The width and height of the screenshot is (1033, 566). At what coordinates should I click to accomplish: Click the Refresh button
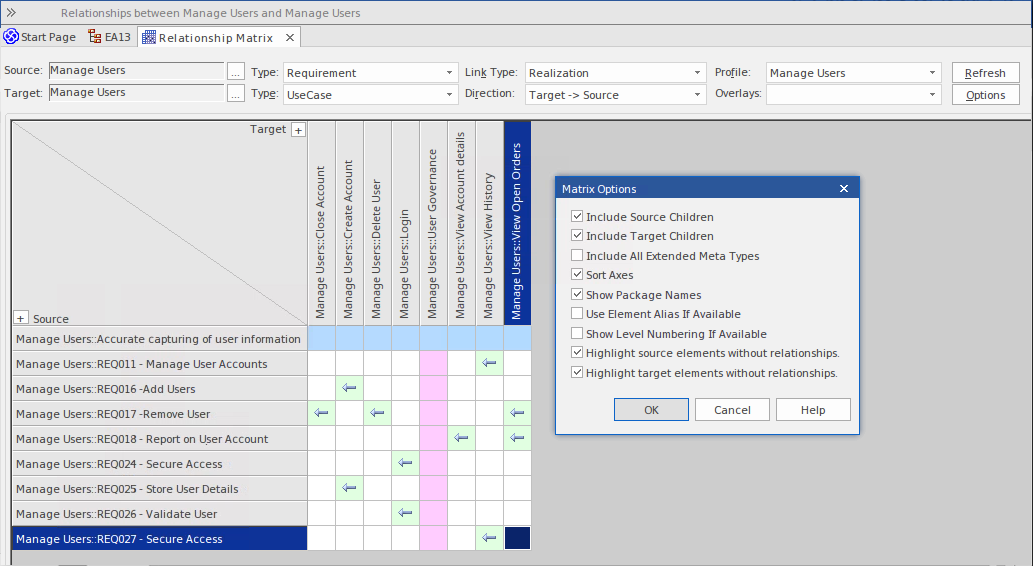click(985, 73)
